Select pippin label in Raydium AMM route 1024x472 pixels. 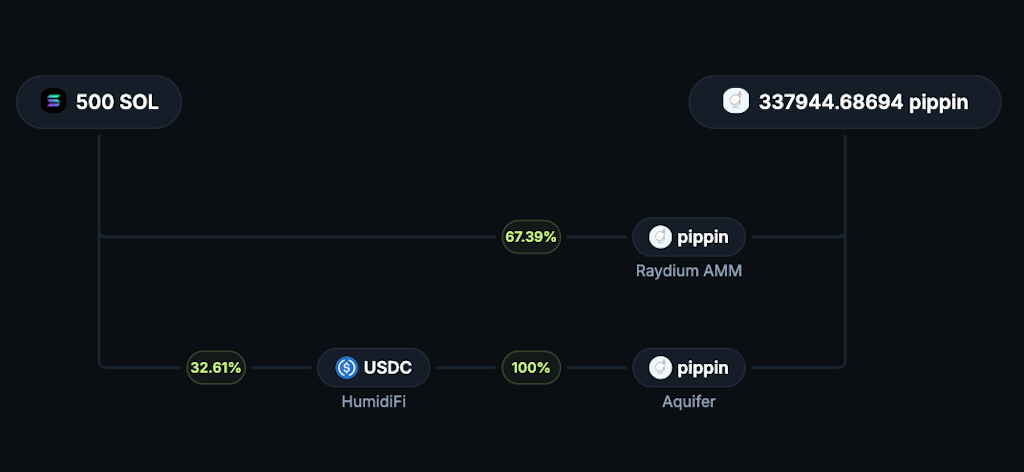coord(703,237)
